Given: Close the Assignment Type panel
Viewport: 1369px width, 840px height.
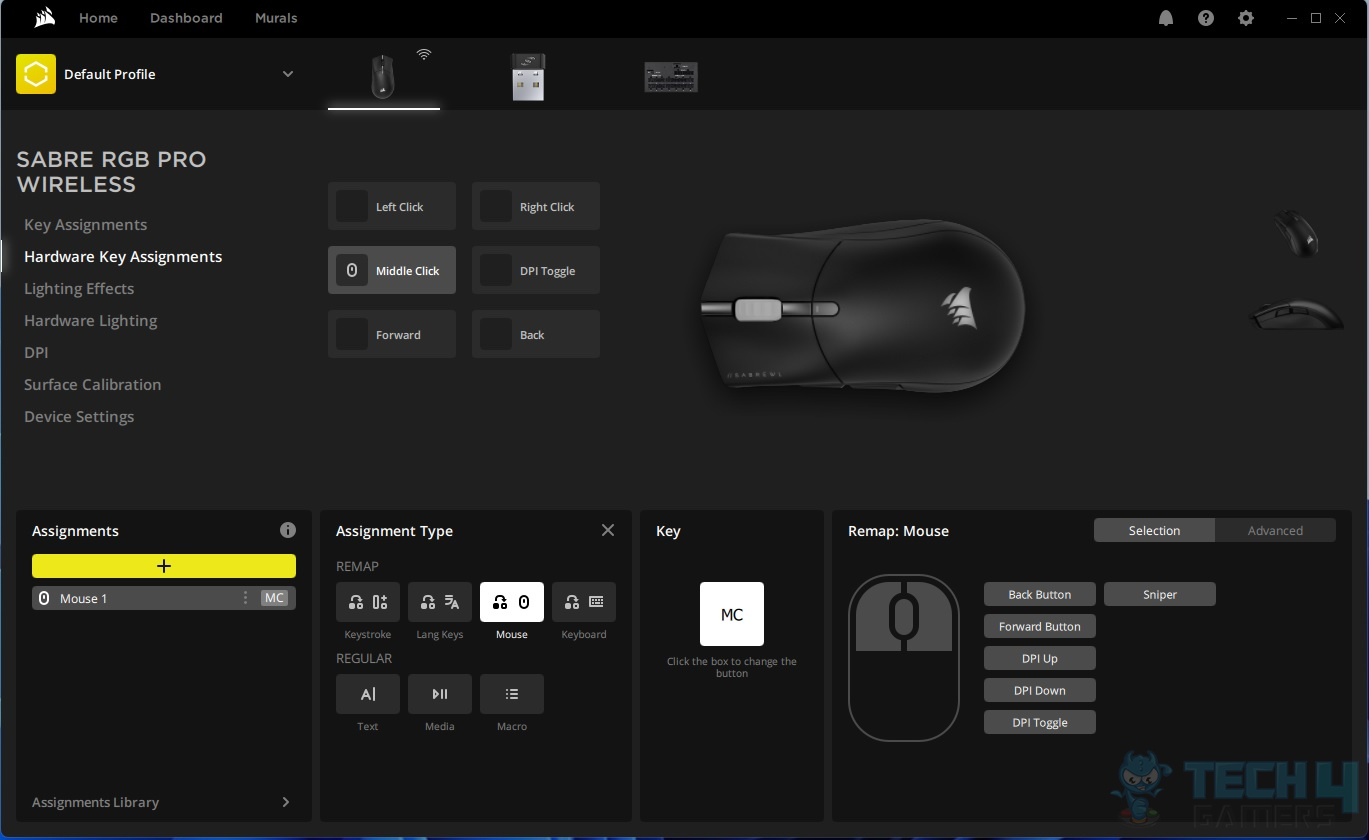Looking at the screenshot, I should tap(608, 530).
